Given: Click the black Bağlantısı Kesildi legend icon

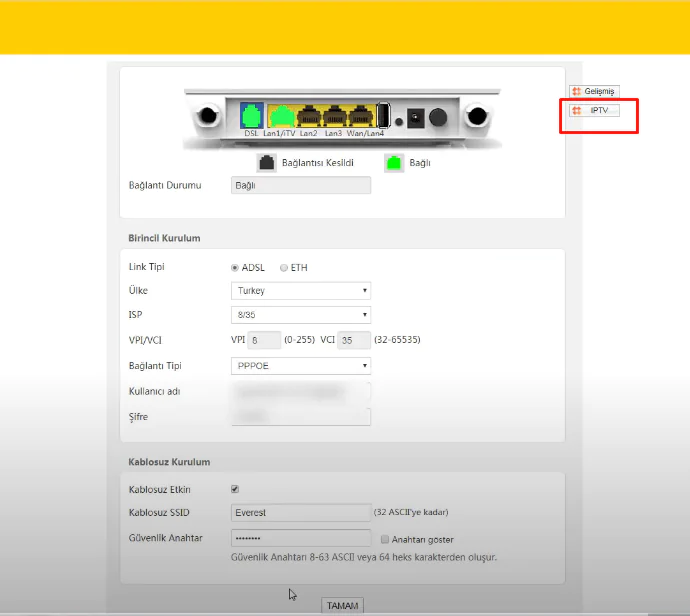Looking at the screenshot, I should pos(267,163).
